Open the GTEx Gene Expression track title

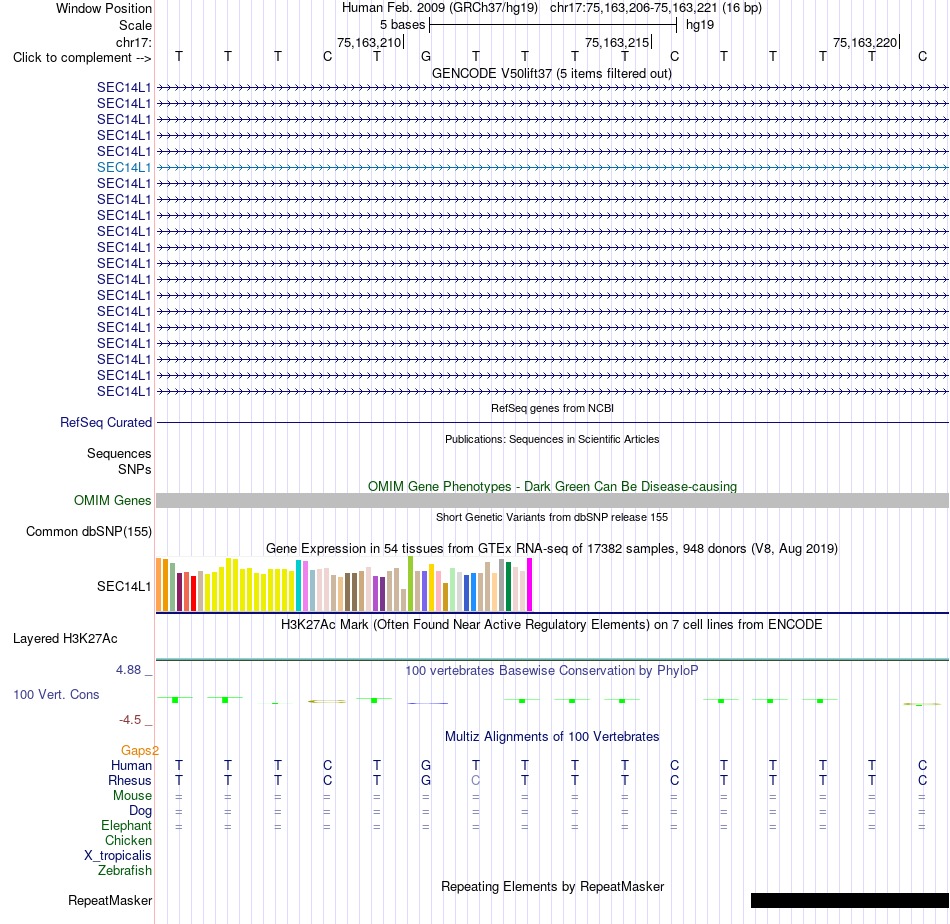coord(552,548)
